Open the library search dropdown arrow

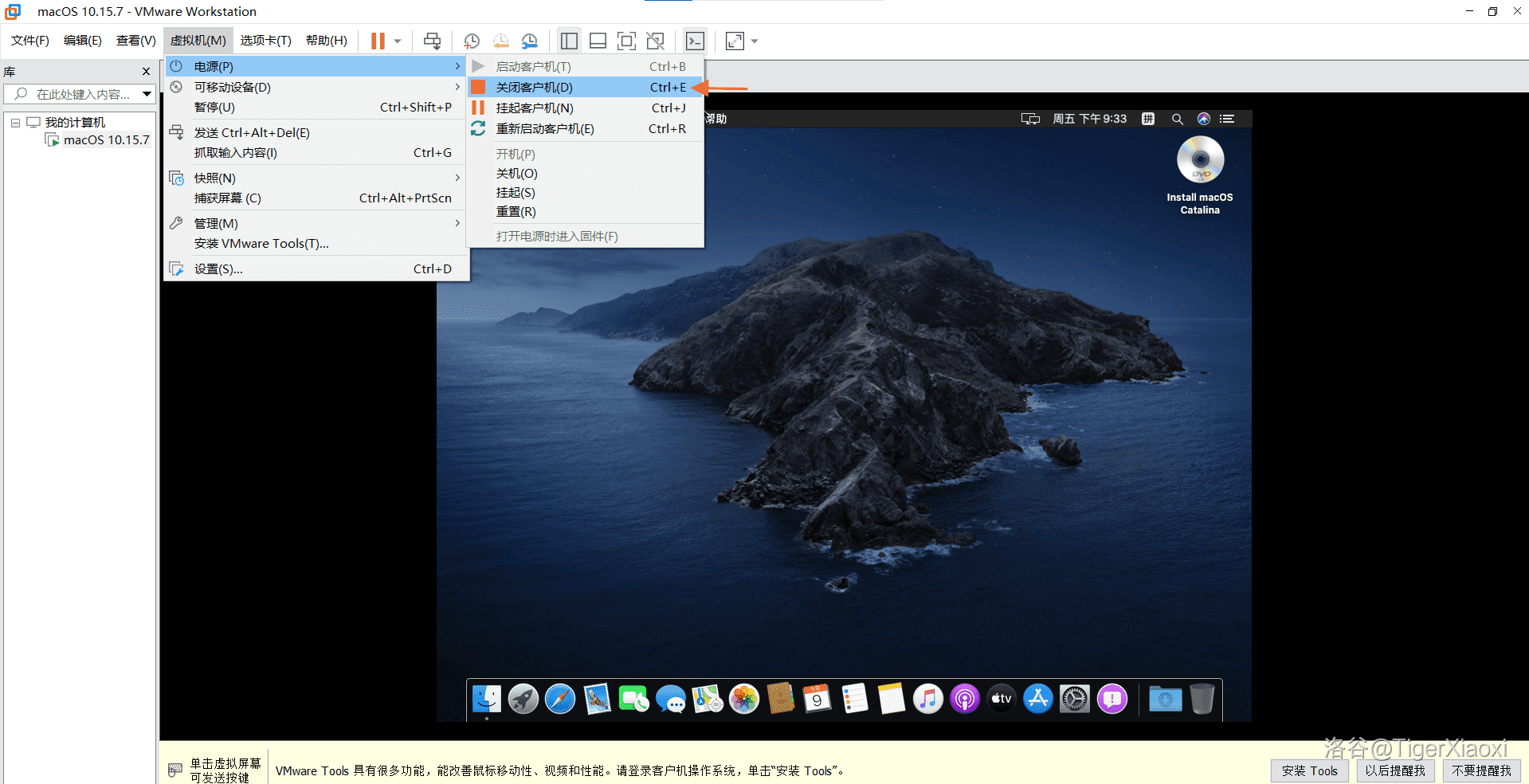(147, 94)
